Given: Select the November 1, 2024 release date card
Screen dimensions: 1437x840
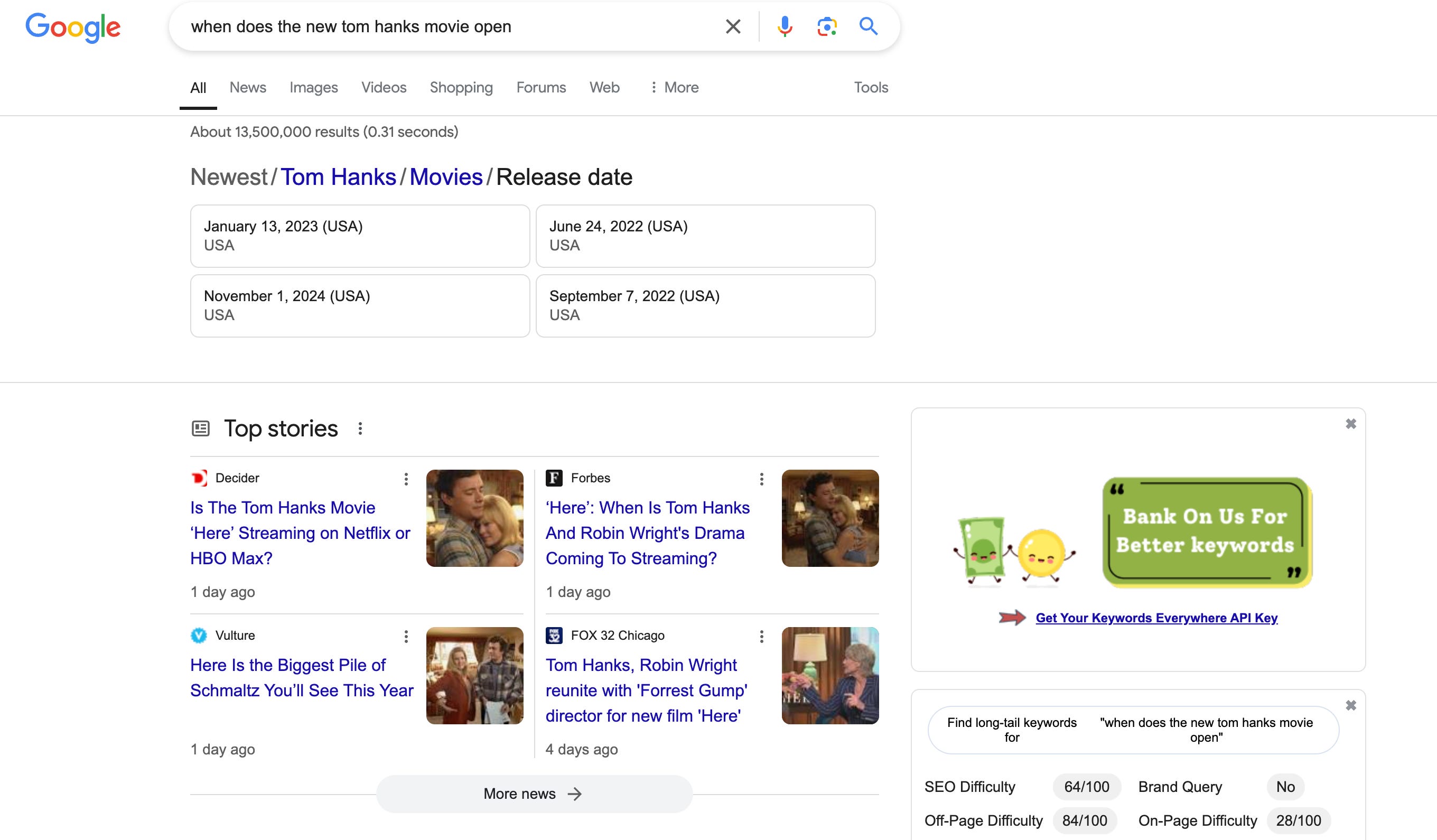Looking at the screenshot, I should tap(360, 306).
